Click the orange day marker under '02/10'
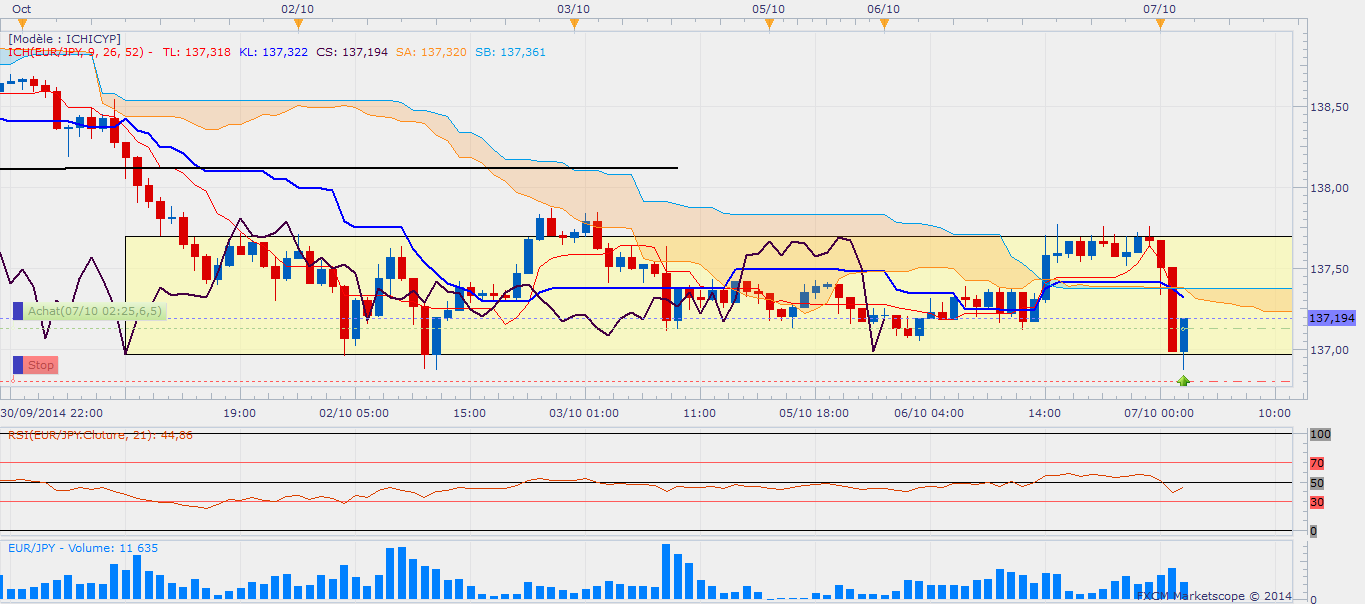Image resolution: width=1365 pixels, height=604 pixels. (x=299, y=25)
